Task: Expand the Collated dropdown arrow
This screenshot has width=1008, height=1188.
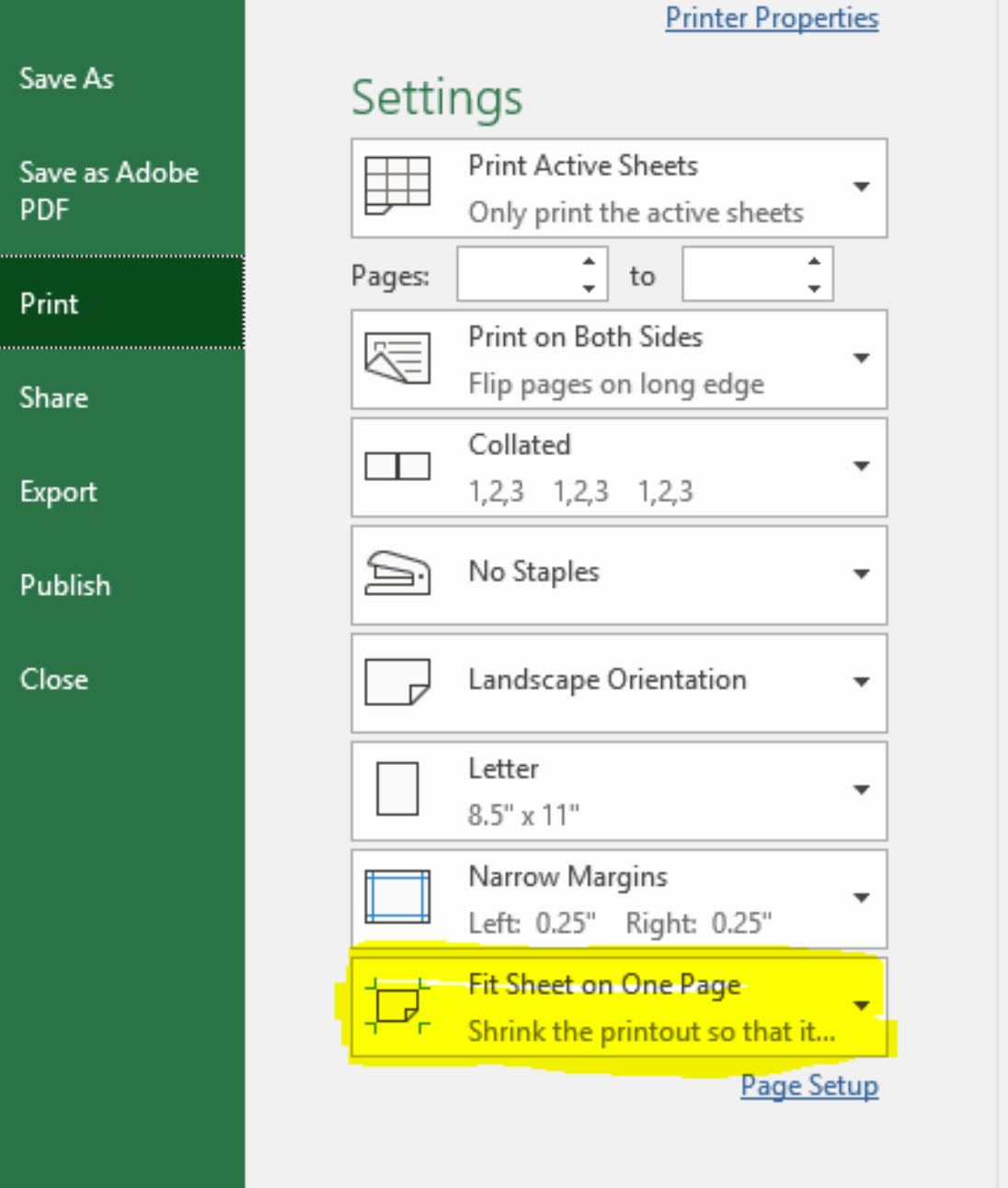Action: [861, 466]
